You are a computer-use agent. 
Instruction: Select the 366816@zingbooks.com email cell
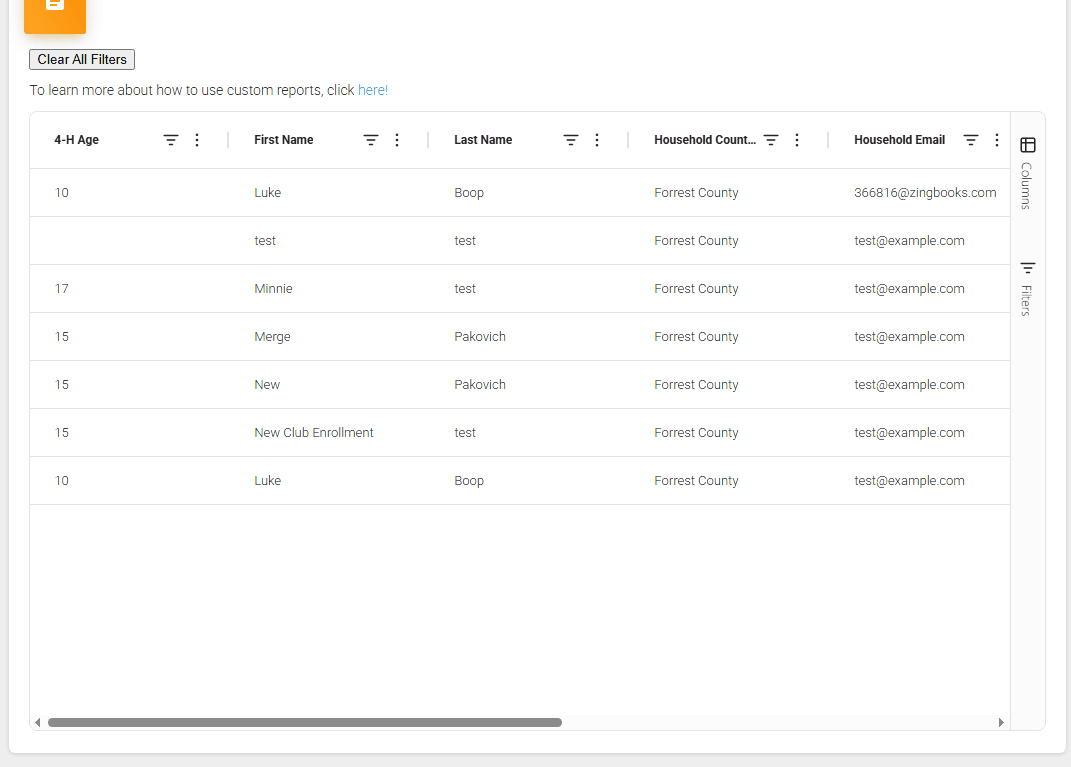[925, 193]
